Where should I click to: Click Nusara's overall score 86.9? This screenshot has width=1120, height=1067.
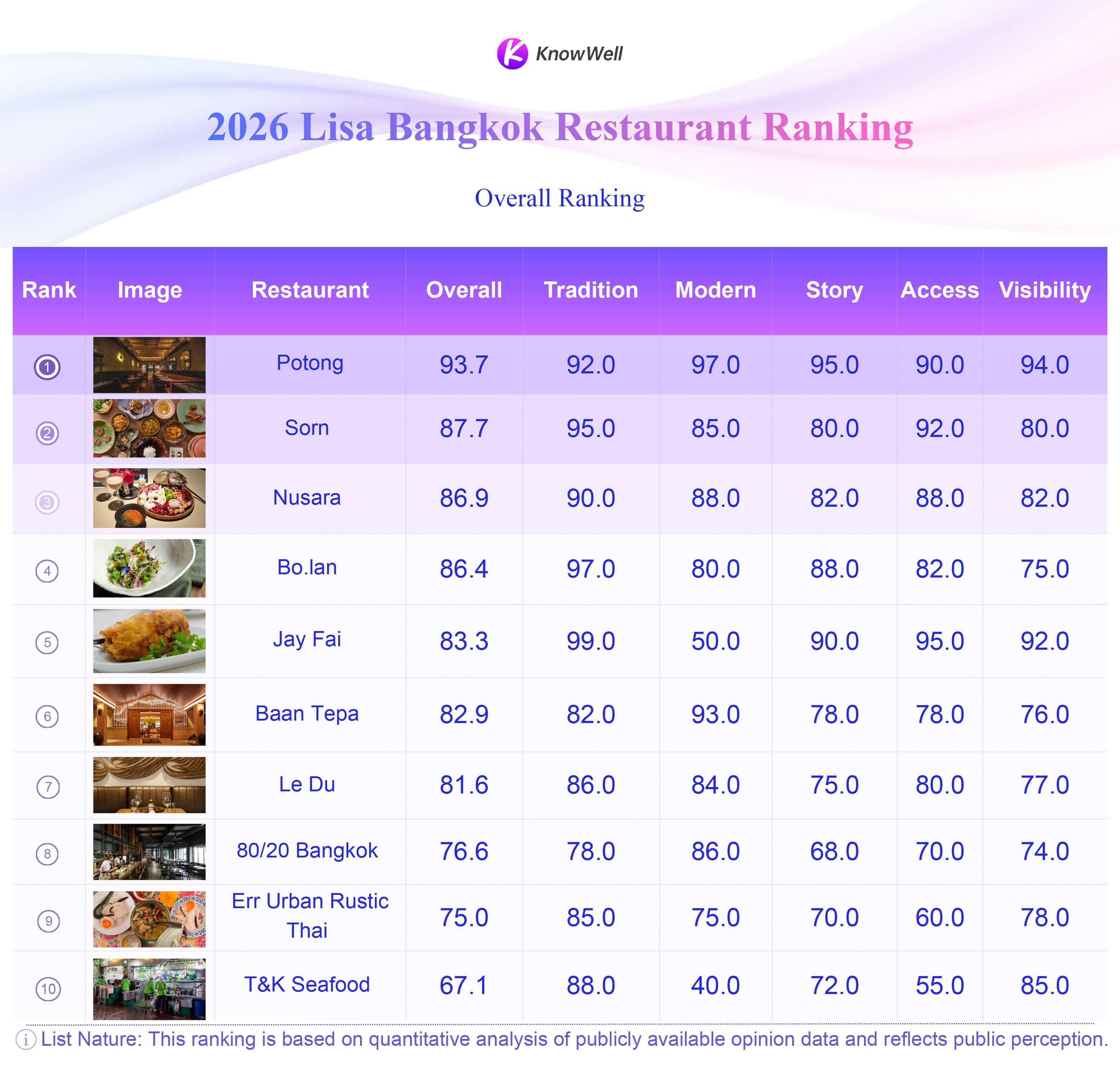tap(464, 499)
